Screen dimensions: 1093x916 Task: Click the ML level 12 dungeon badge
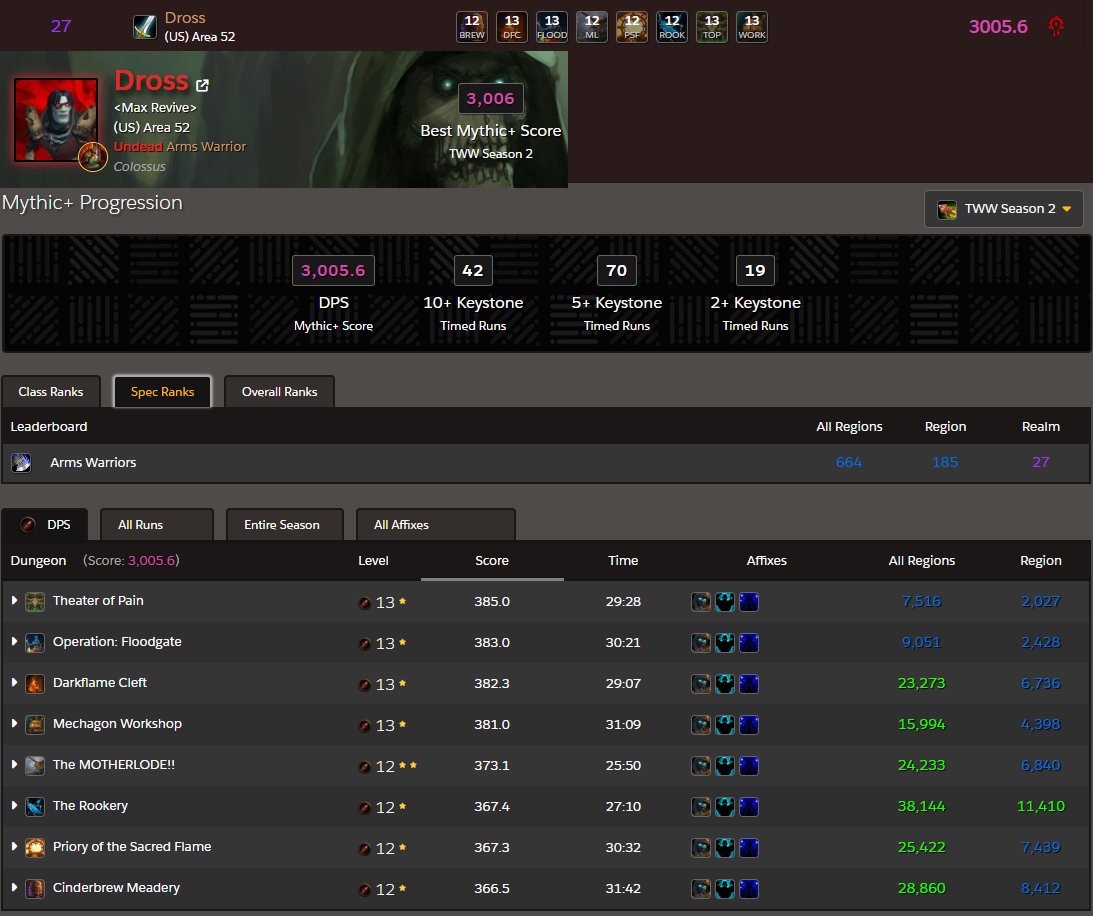pos(592,27)
